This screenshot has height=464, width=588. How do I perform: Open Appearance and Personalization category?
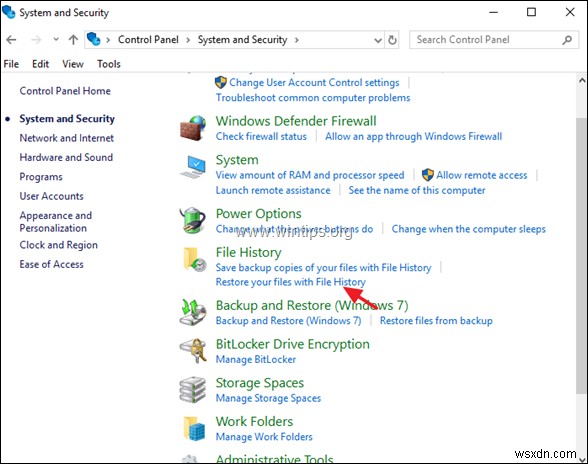56,222
